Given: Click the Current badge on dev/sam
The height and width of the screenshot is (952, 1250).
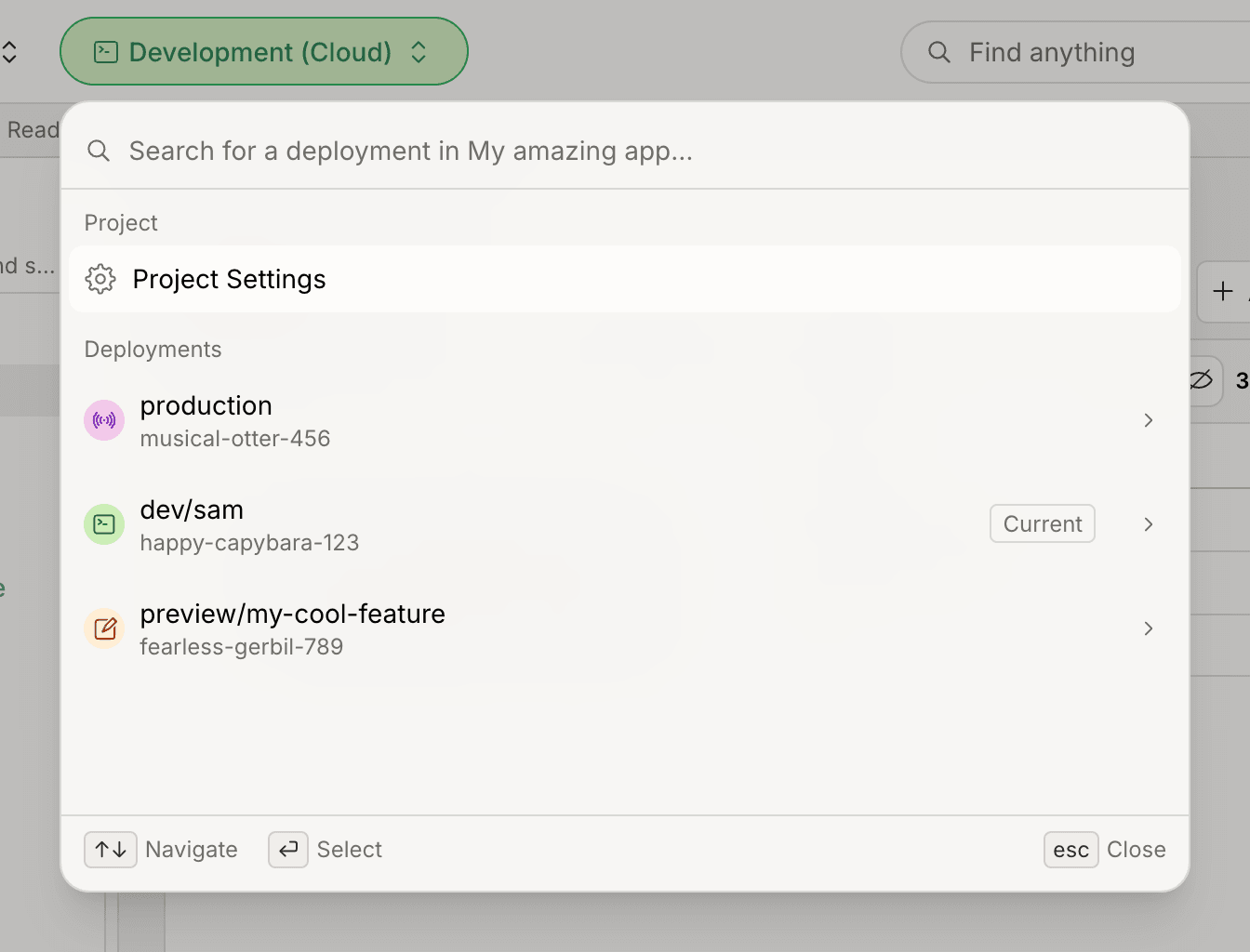Looking at the screenshot, I should coord(1043,523).
